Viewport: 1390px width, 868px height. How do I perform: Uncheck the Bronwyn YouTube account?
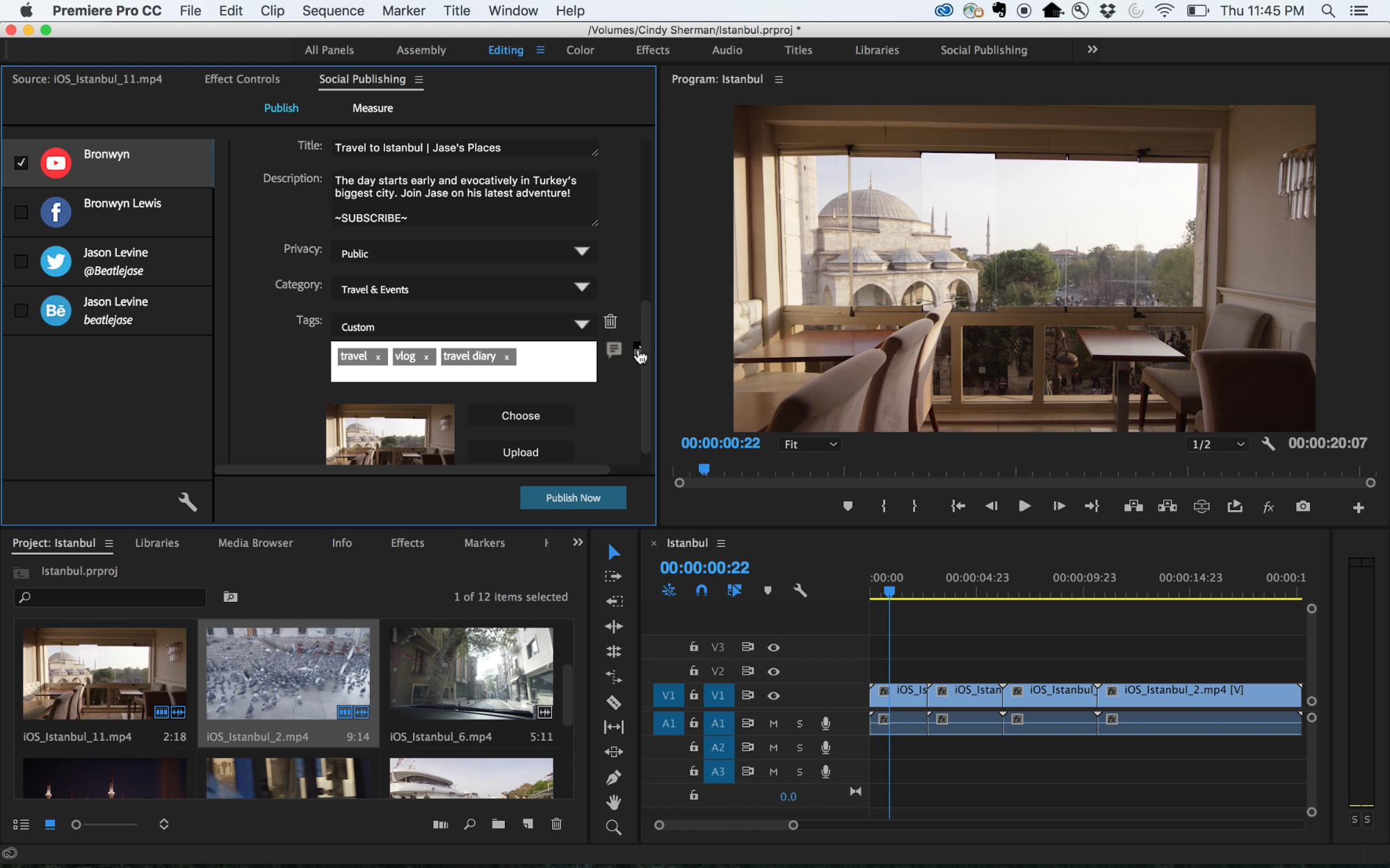(x=22, y=163)
